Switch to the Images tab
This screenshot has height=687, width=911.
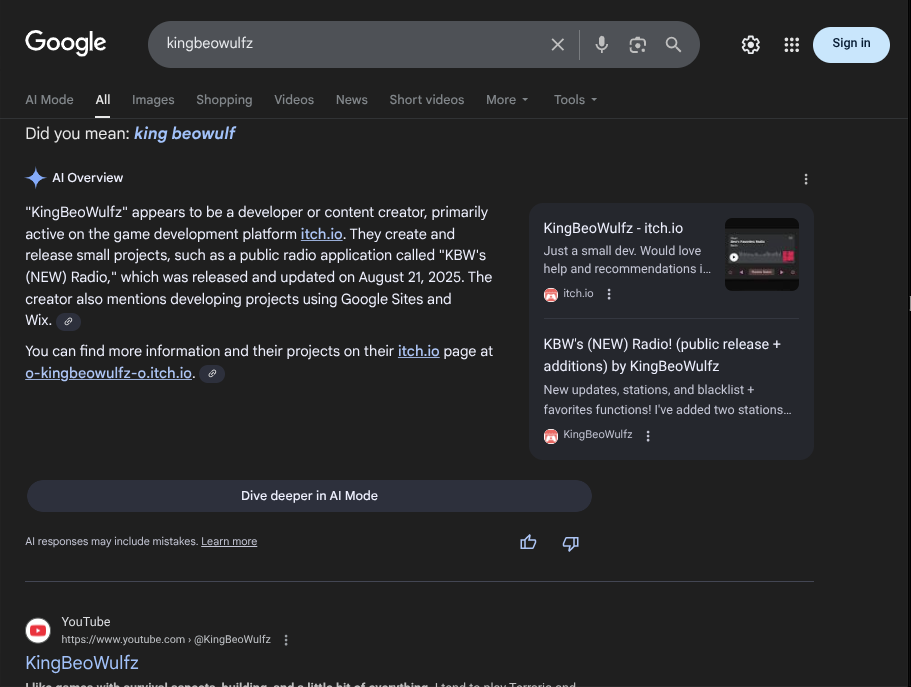[x=153, y=100]
